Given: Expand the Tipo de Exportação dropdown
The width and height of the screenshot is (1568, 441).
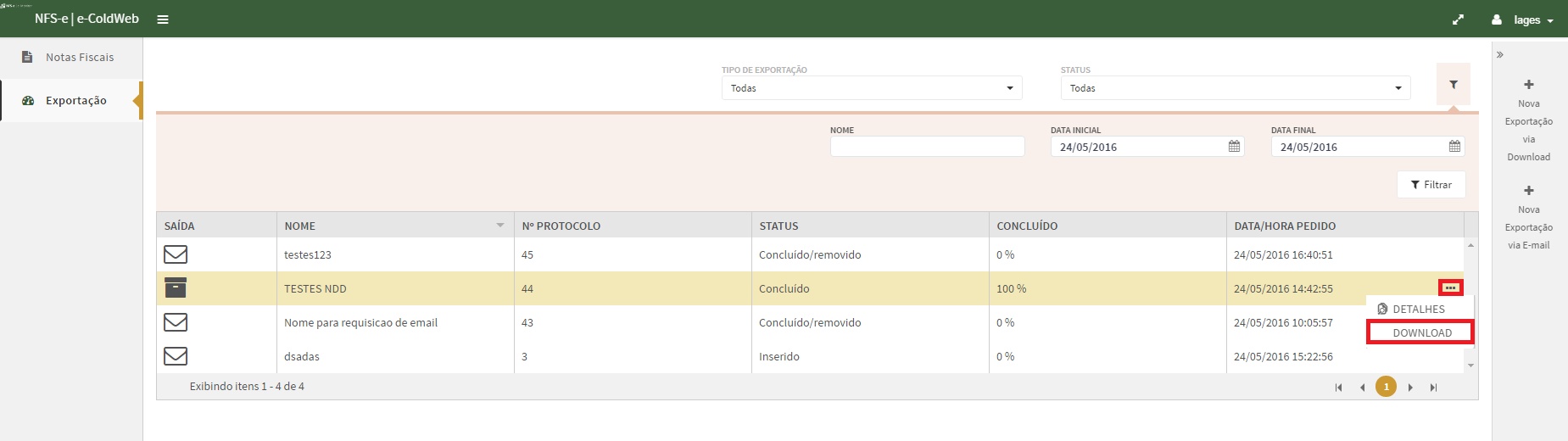Looking at the screenshot, I should (872, 88).
